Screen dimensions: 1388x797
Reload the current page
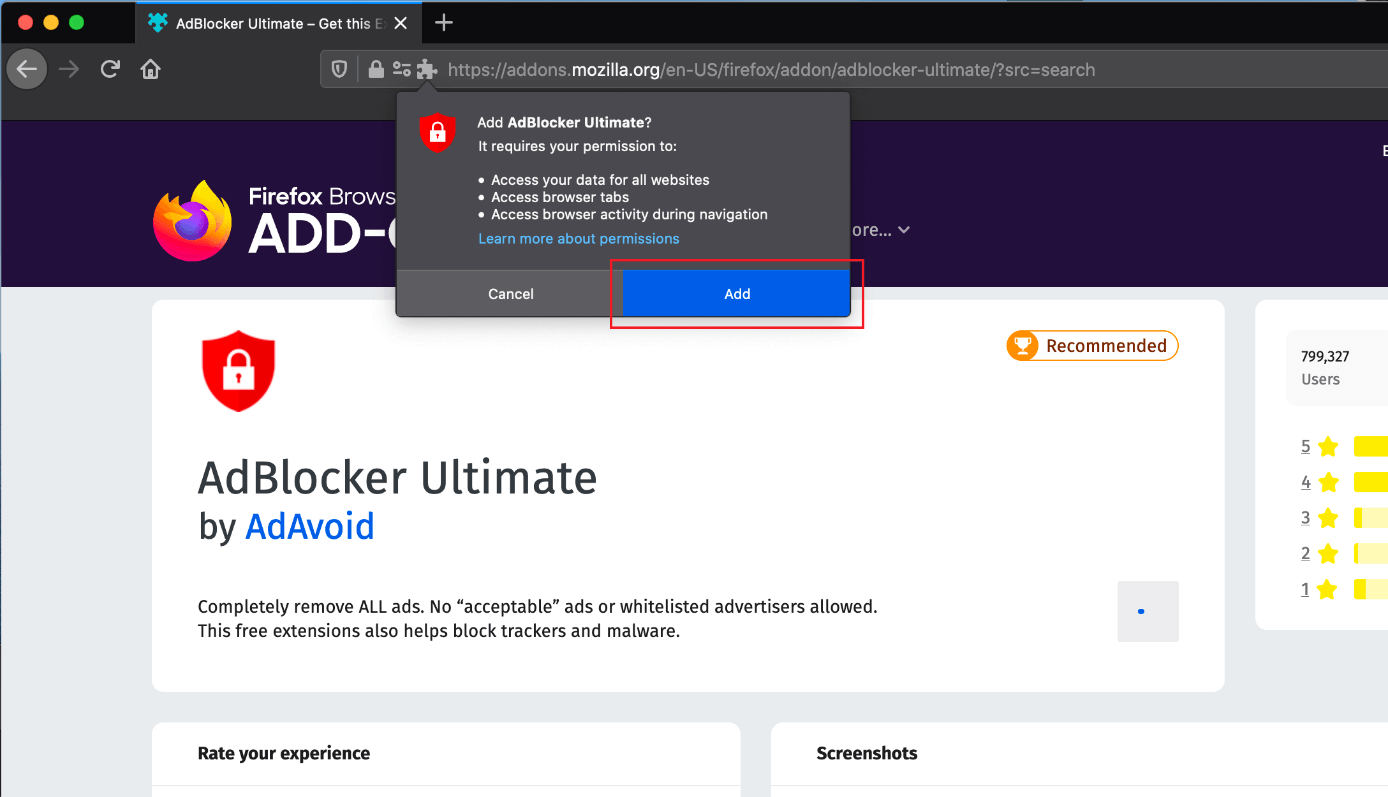coord(110,69)
